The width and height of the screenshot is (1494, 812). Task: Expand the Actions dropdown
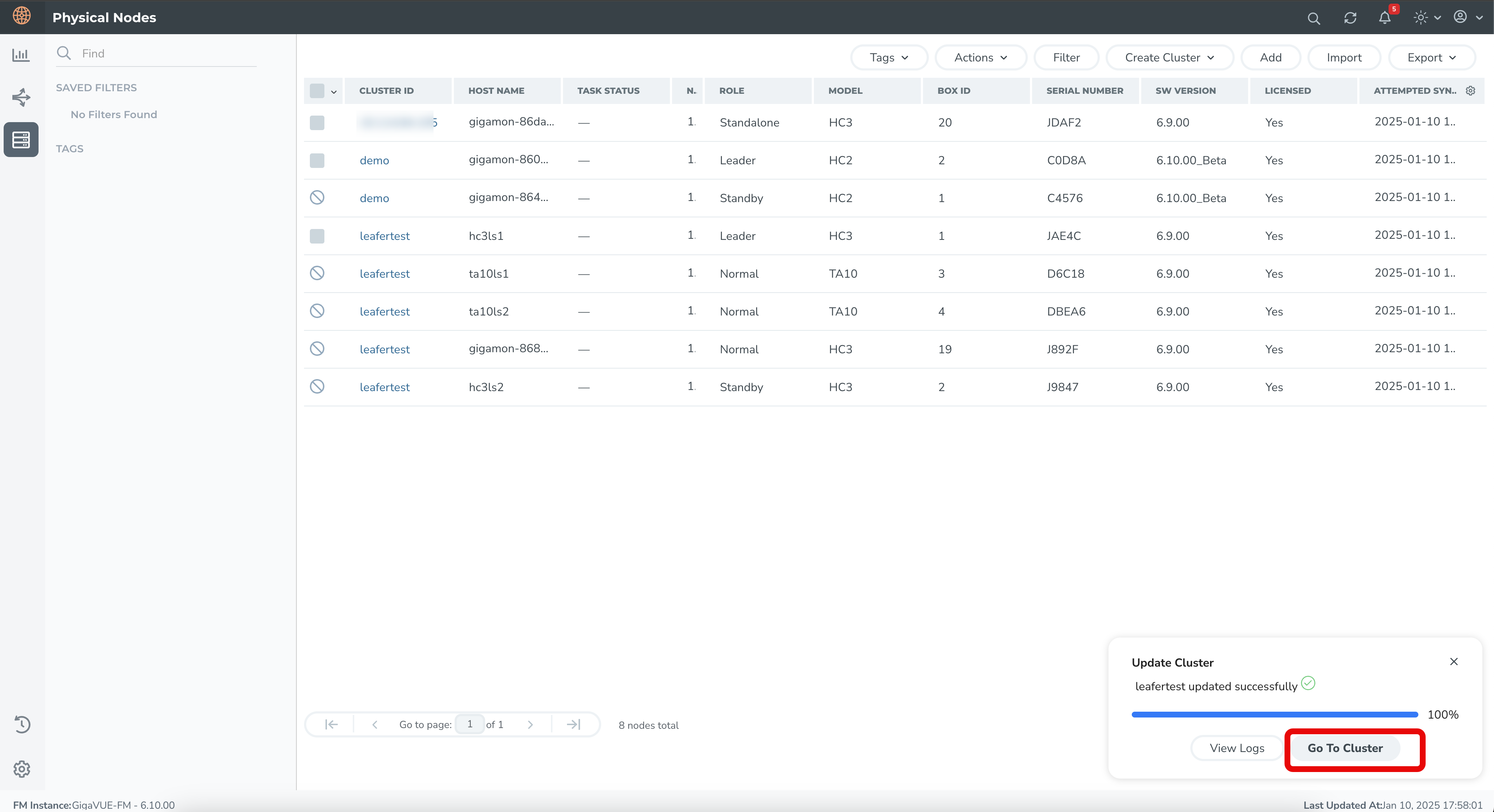pos(980,57)
